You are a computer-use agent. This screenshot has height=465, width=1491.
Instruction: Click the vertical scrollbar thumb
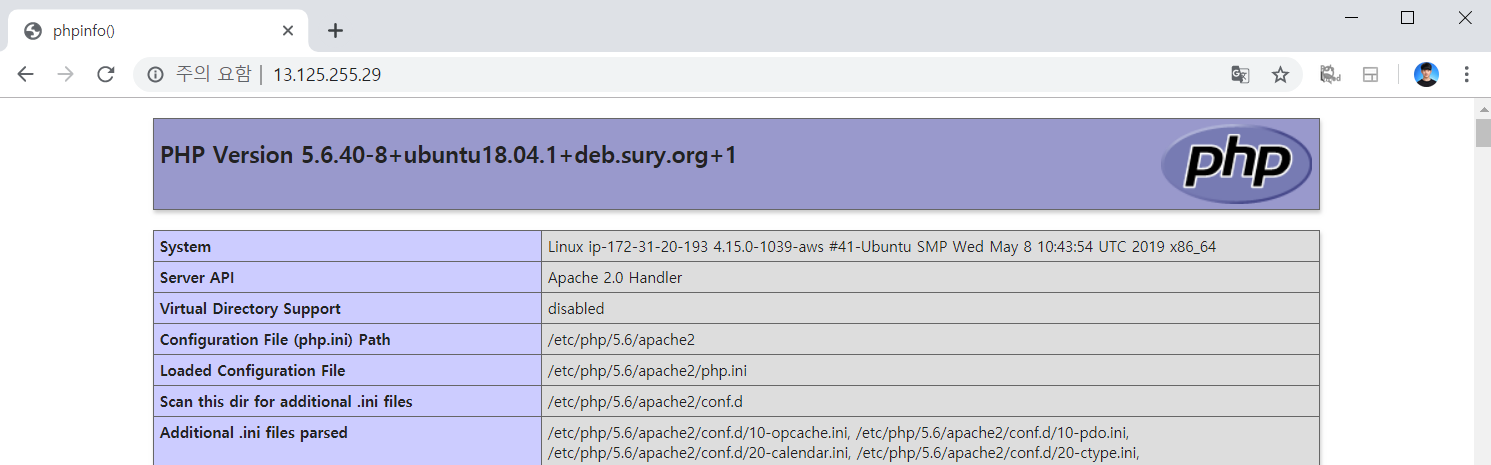(1483, 133)
